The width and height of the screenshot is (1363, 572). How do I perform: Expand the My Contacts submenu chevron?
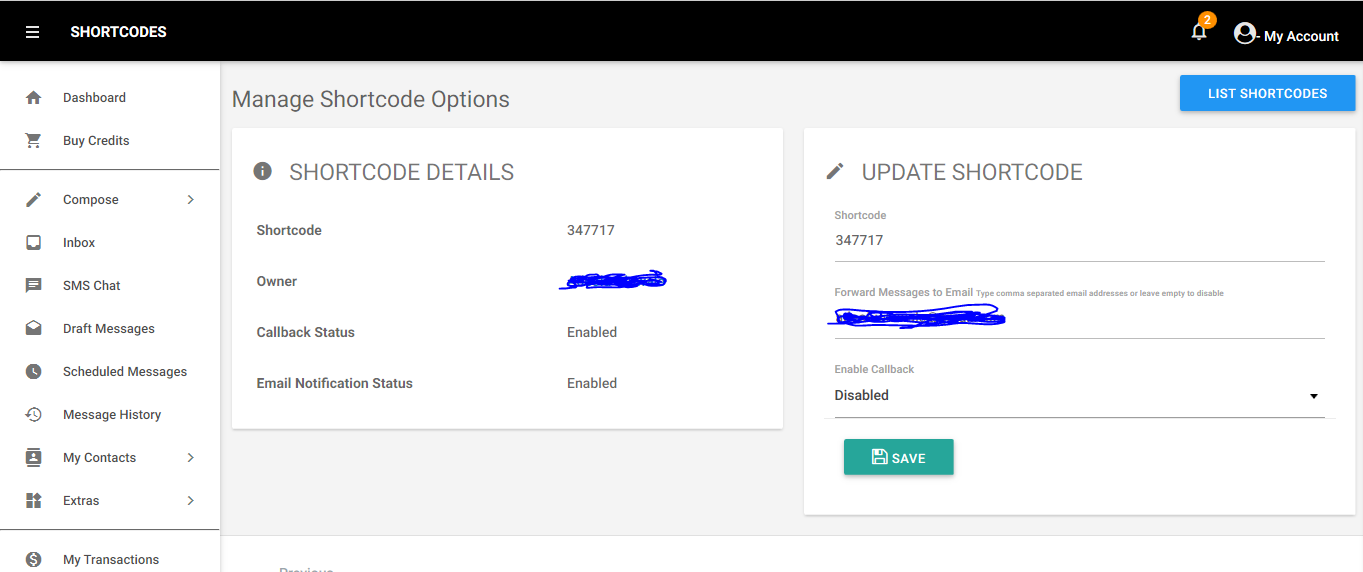click(x=190, y=458)
